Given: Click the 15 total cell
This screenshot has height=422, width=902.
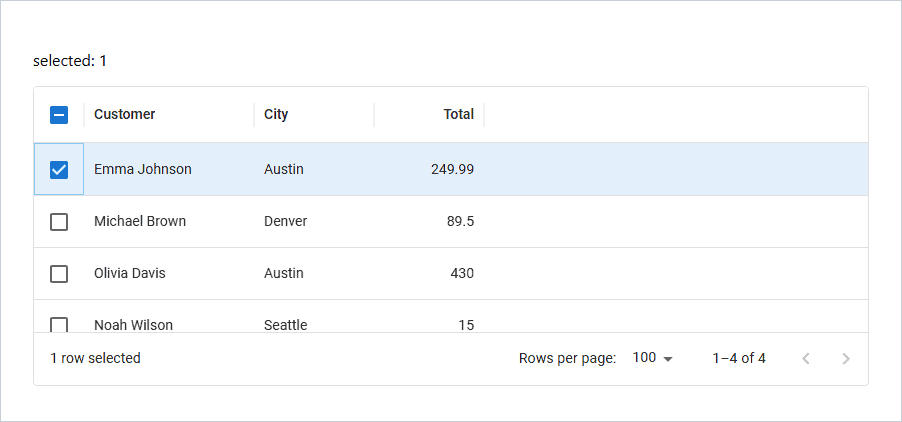Looking at the screenshot, I should pyautogui.click(x=429, y=316).
